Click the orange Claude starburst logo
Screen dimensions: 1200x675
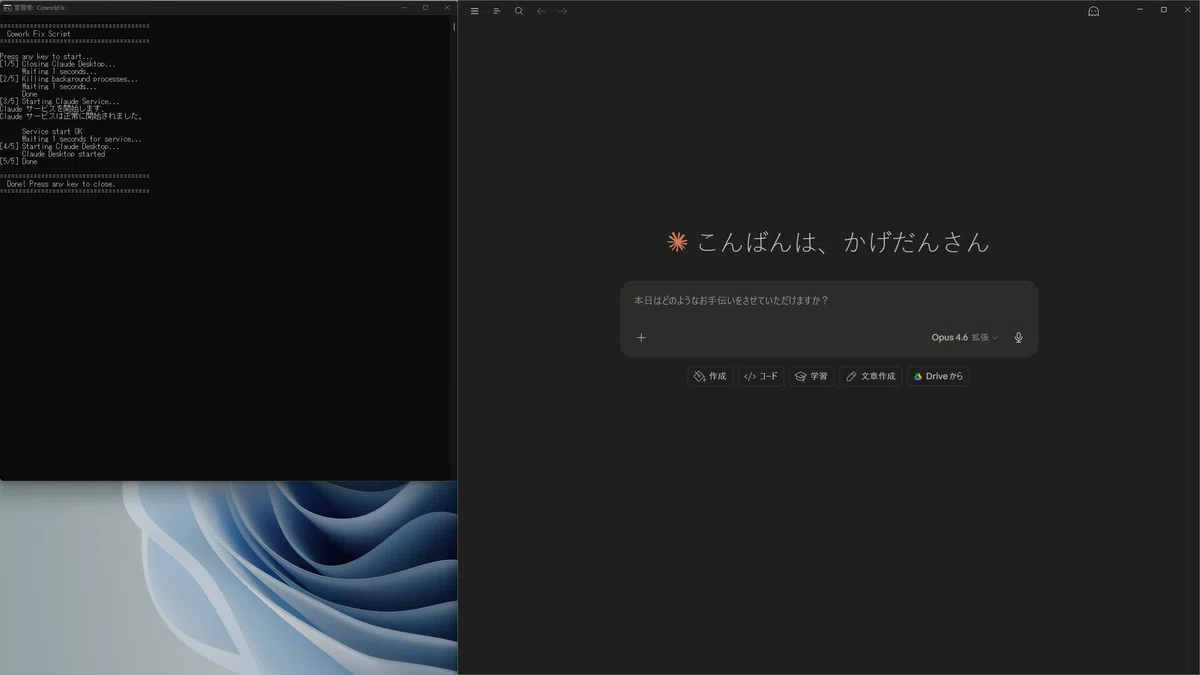point(678,241)
